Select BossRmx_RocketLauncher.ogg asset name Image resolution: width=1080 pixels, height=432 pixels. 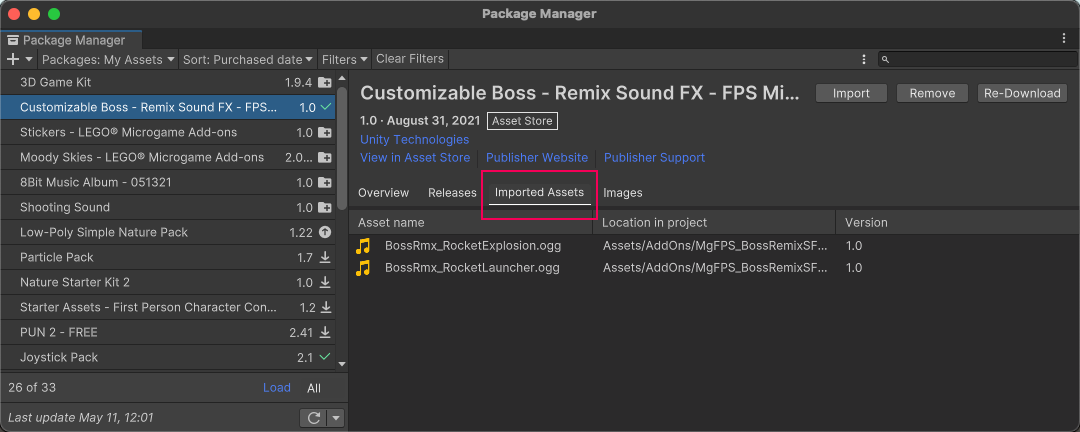(x=472, y=267)
